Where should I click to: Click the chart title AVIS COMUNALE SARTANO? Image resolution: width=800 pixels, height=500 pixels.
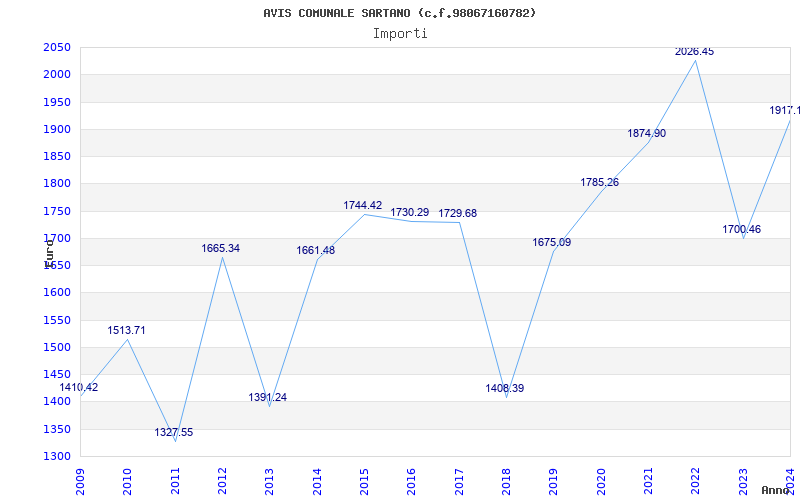click(x=400, y=13)
